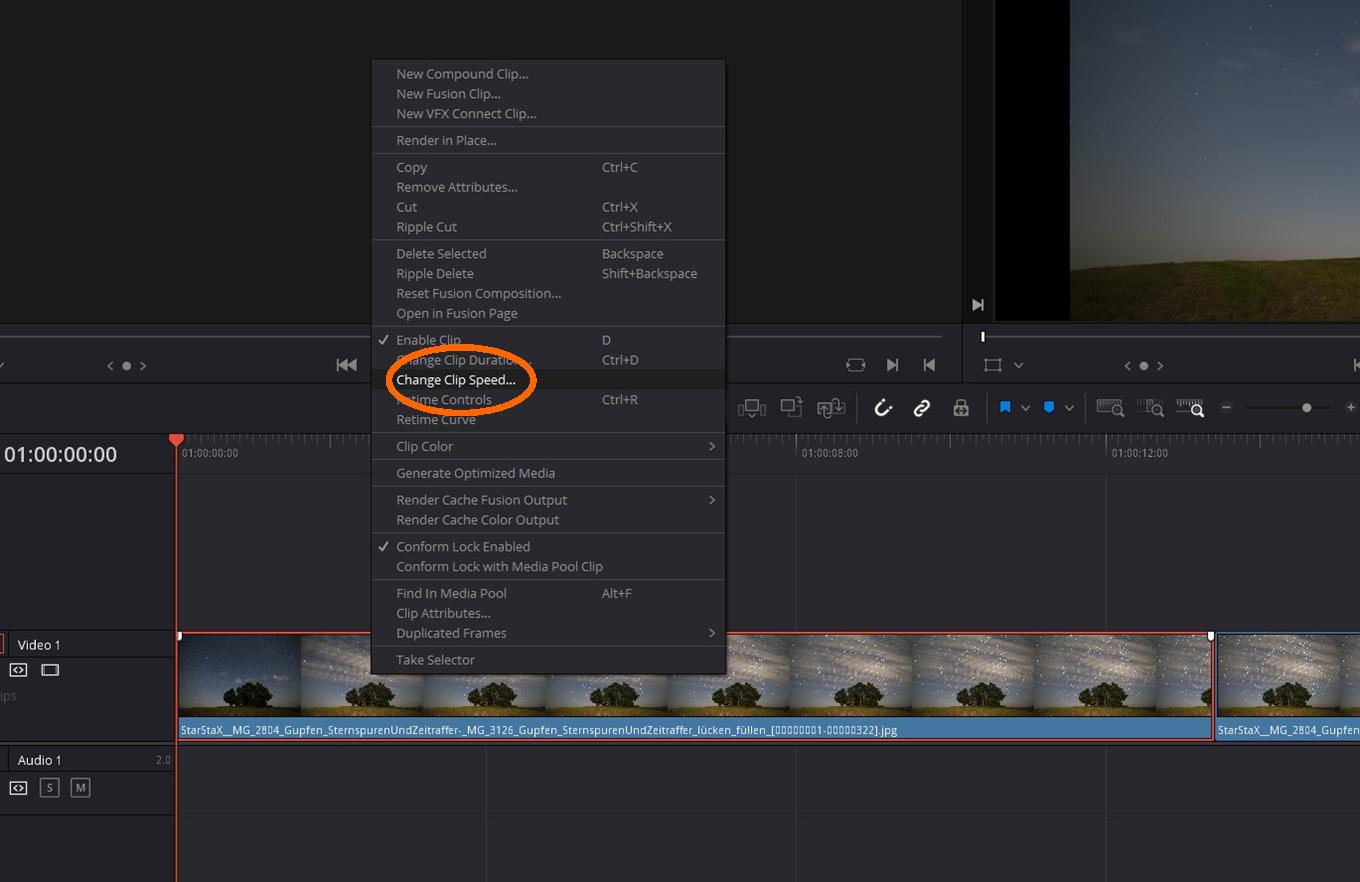Toggle linked selection chain icon
This screenshot has width=1360, height=882.
[x=922, y=408]
